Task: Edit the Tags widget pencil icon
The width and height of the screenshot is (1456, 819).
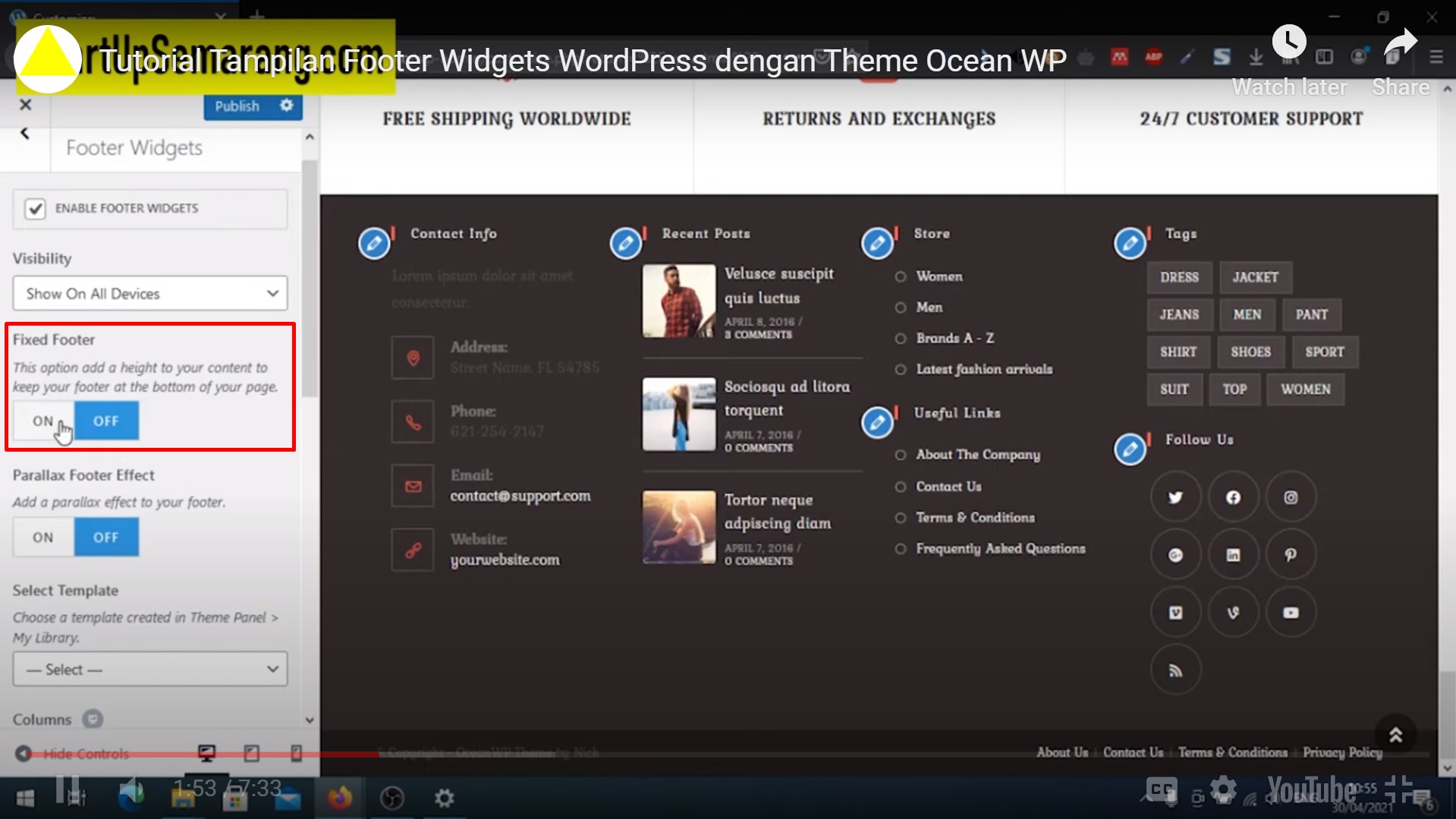Action: point(1130,244)
